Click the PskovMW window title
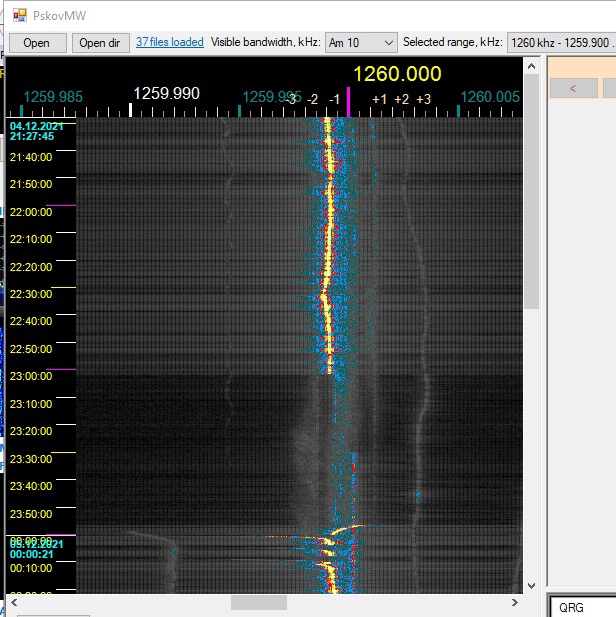 pyautogui.click(x=59, y=16)
